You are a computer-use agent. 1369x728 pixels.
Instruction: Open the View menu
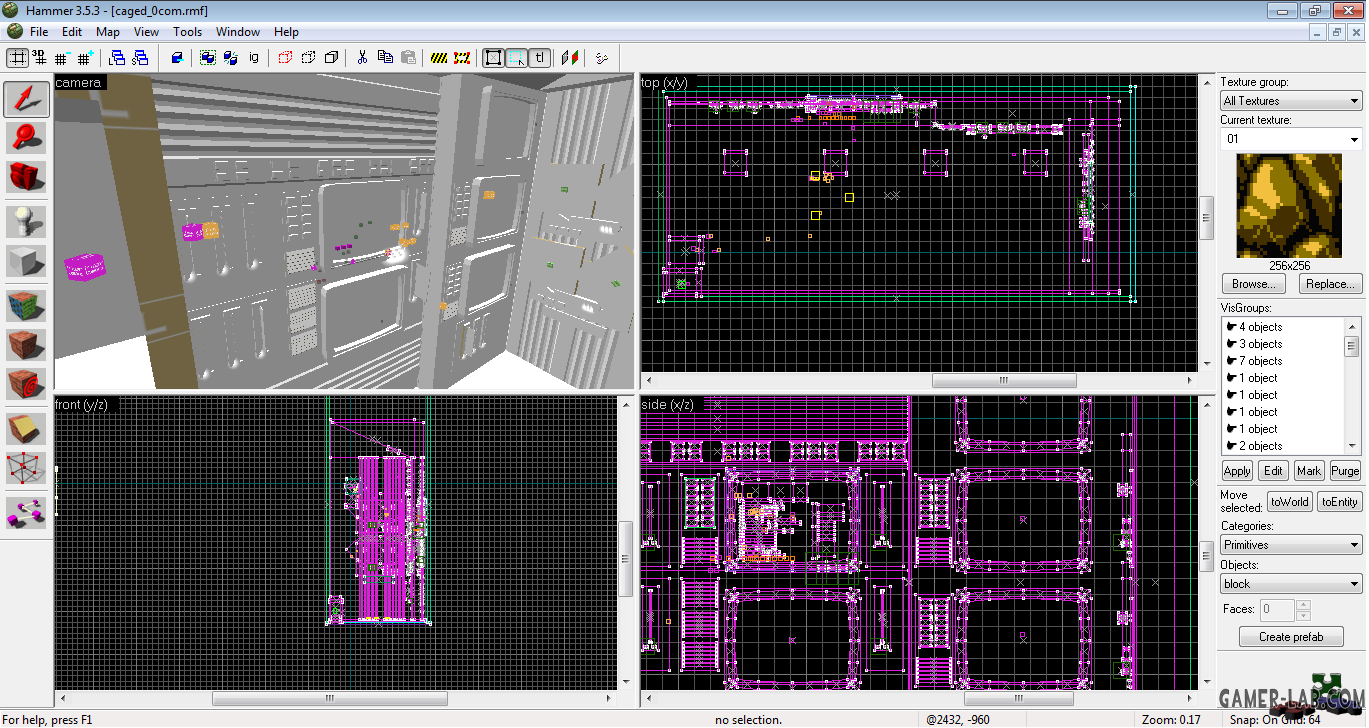coord(146,32)
